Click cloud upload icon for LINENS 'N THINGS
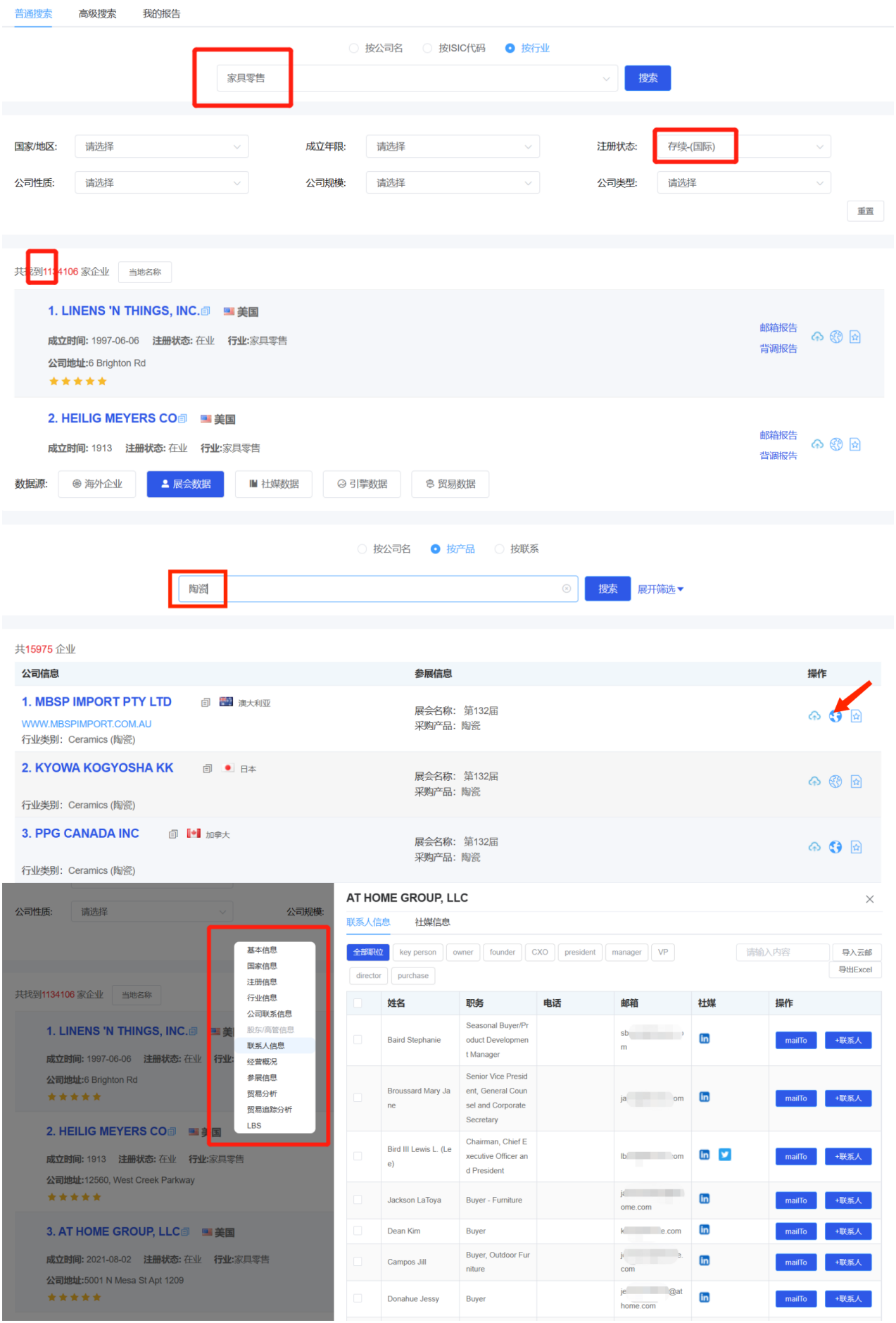The image size is (896, 1323). click(x=817, y=337)
